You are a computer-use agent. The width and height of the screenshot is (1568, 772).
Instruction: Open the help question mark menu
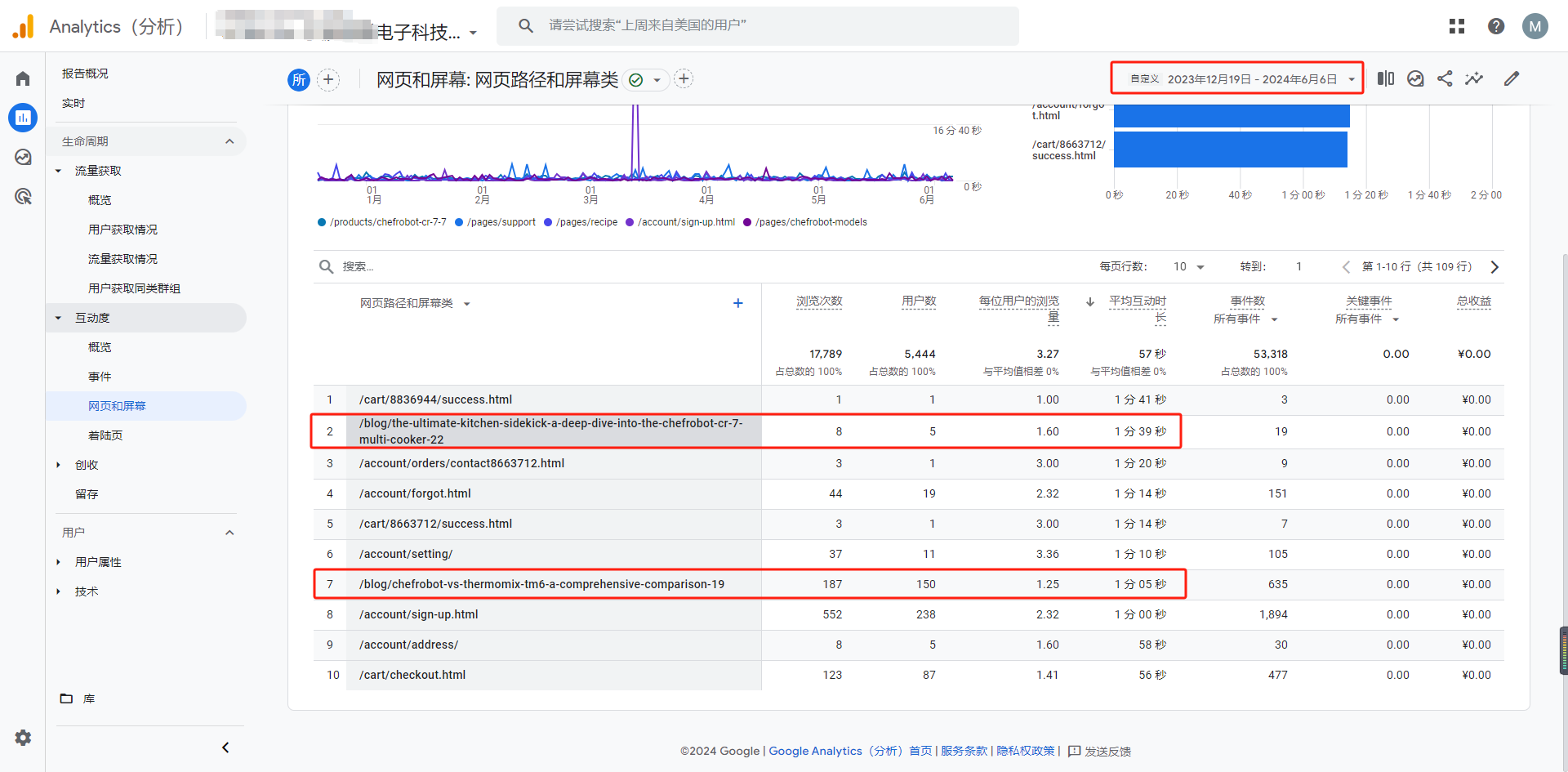(1496, 26)
